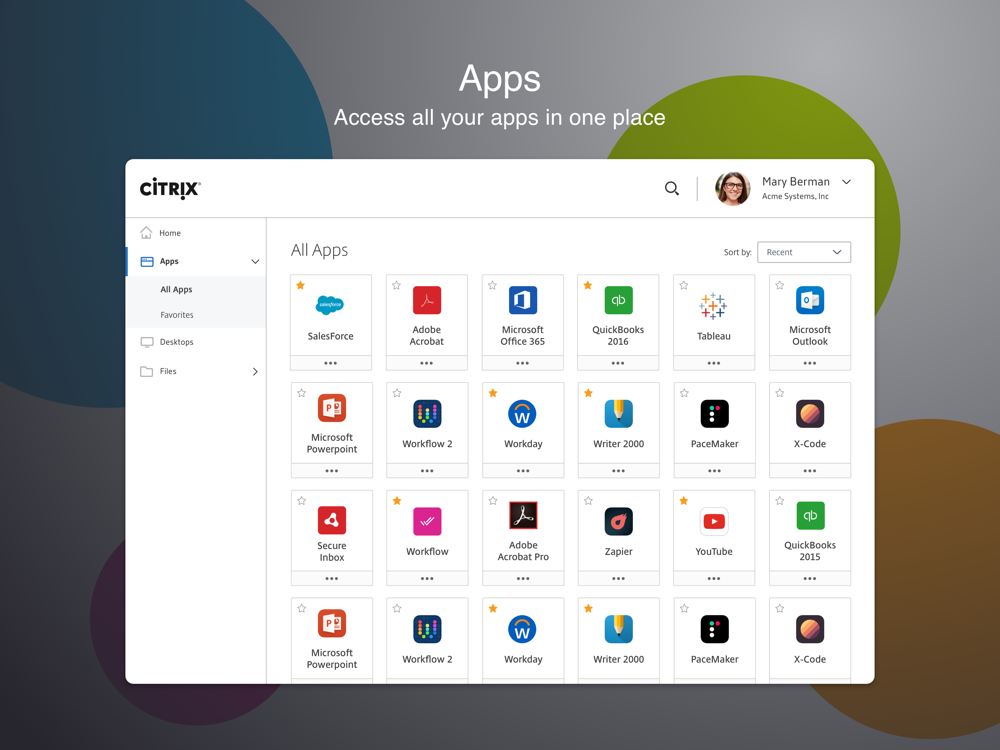1000x750 pixels.
Task: Open Tableau more options dots
Action: coord(714,363)
